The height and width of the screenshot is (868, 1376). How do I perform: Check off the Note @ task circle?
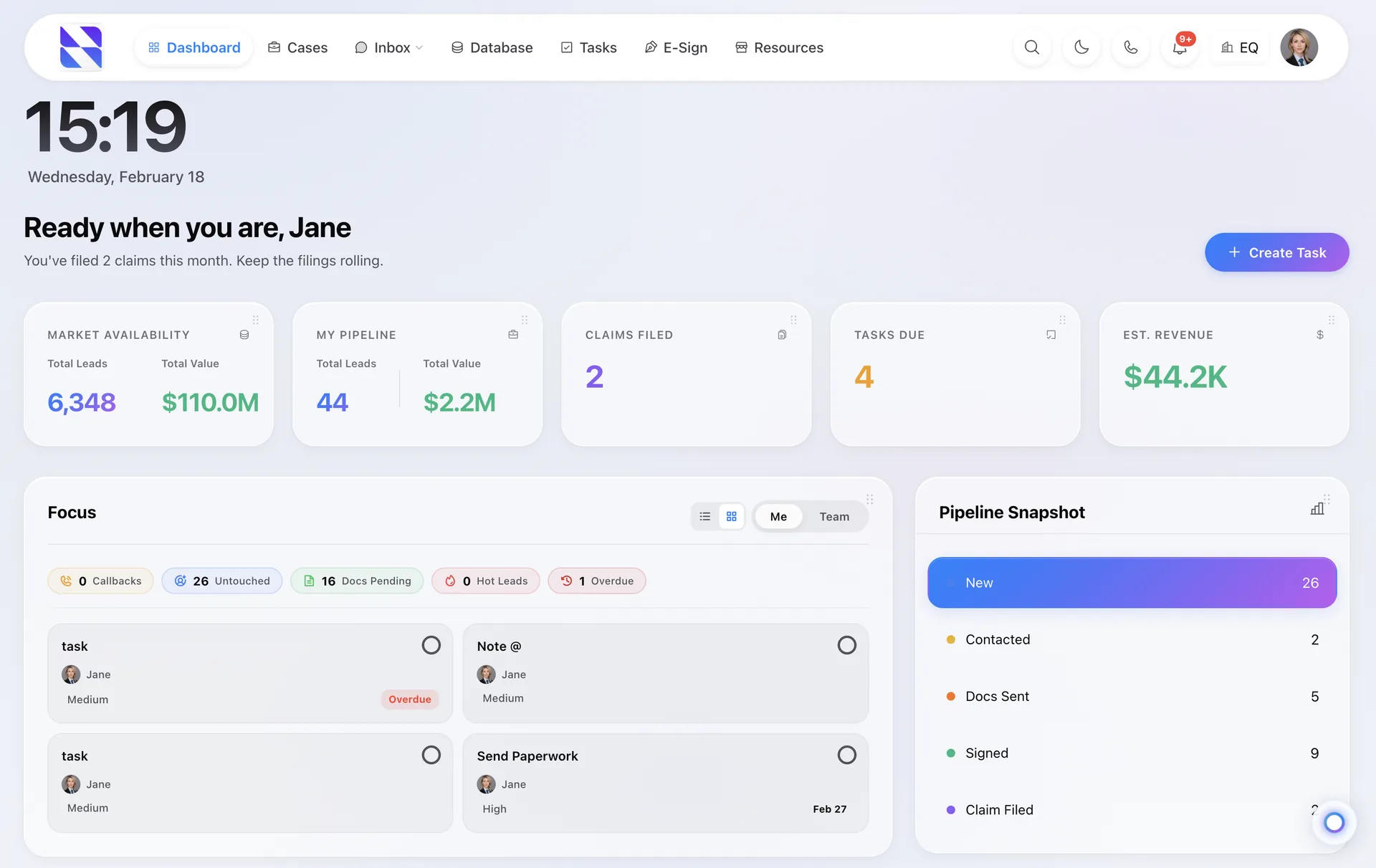846,645
